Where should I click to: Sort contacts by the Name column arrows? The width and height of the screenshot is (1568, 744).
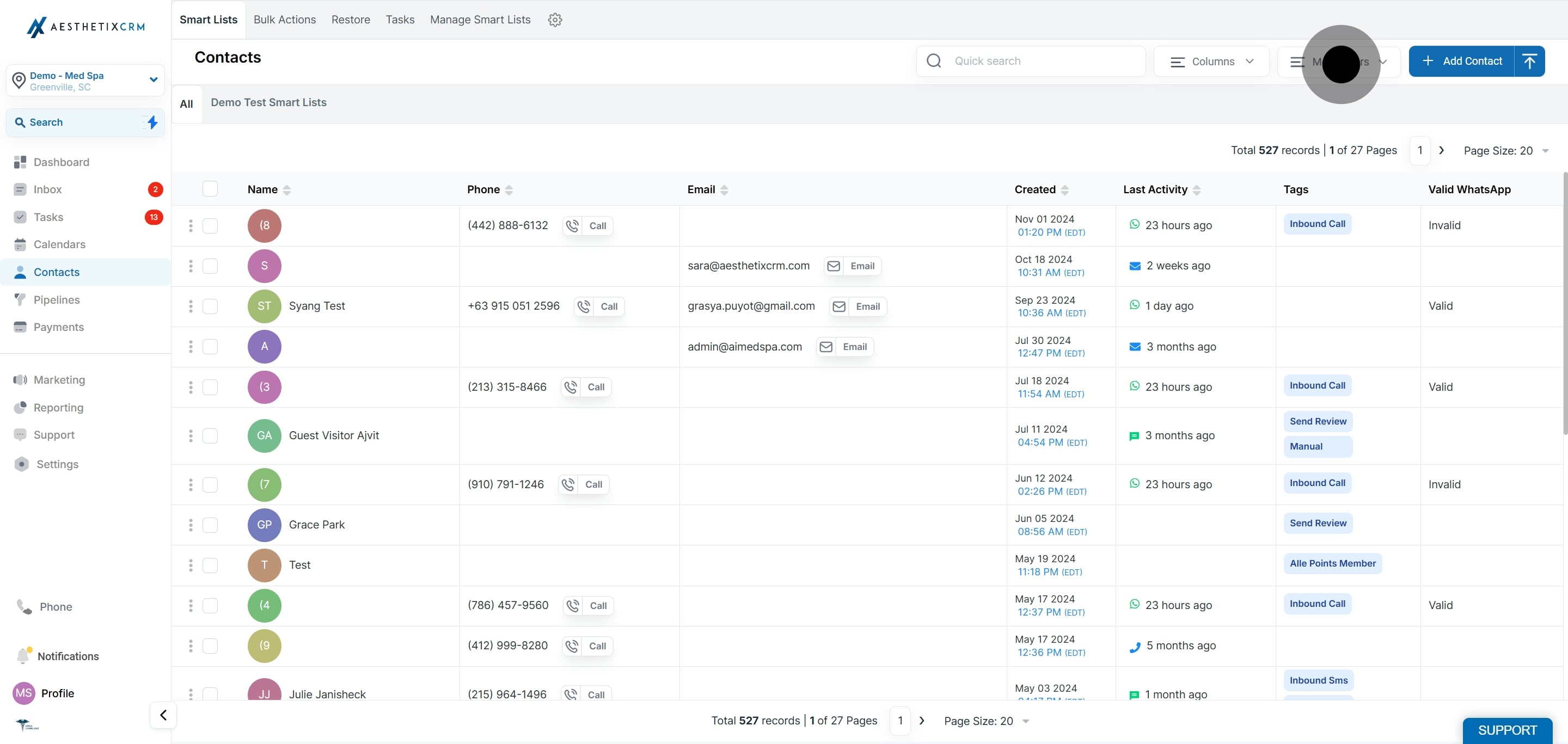click(x=287, y=190)
